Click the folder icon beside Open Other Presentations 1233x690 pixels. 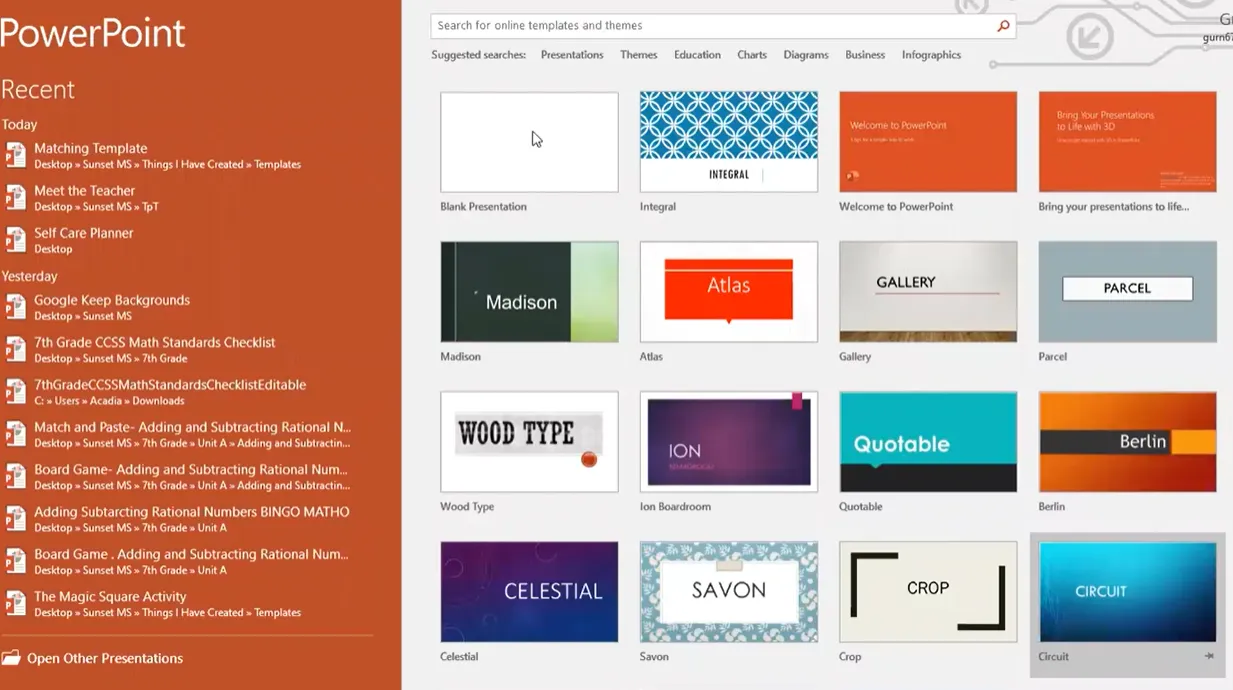[11, 658]
